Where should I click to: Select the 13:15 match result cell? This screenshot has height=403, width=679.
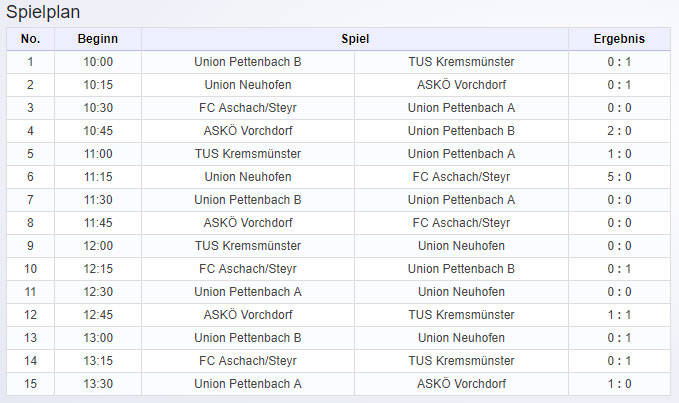pyautogui.click(x=619, y=361)
